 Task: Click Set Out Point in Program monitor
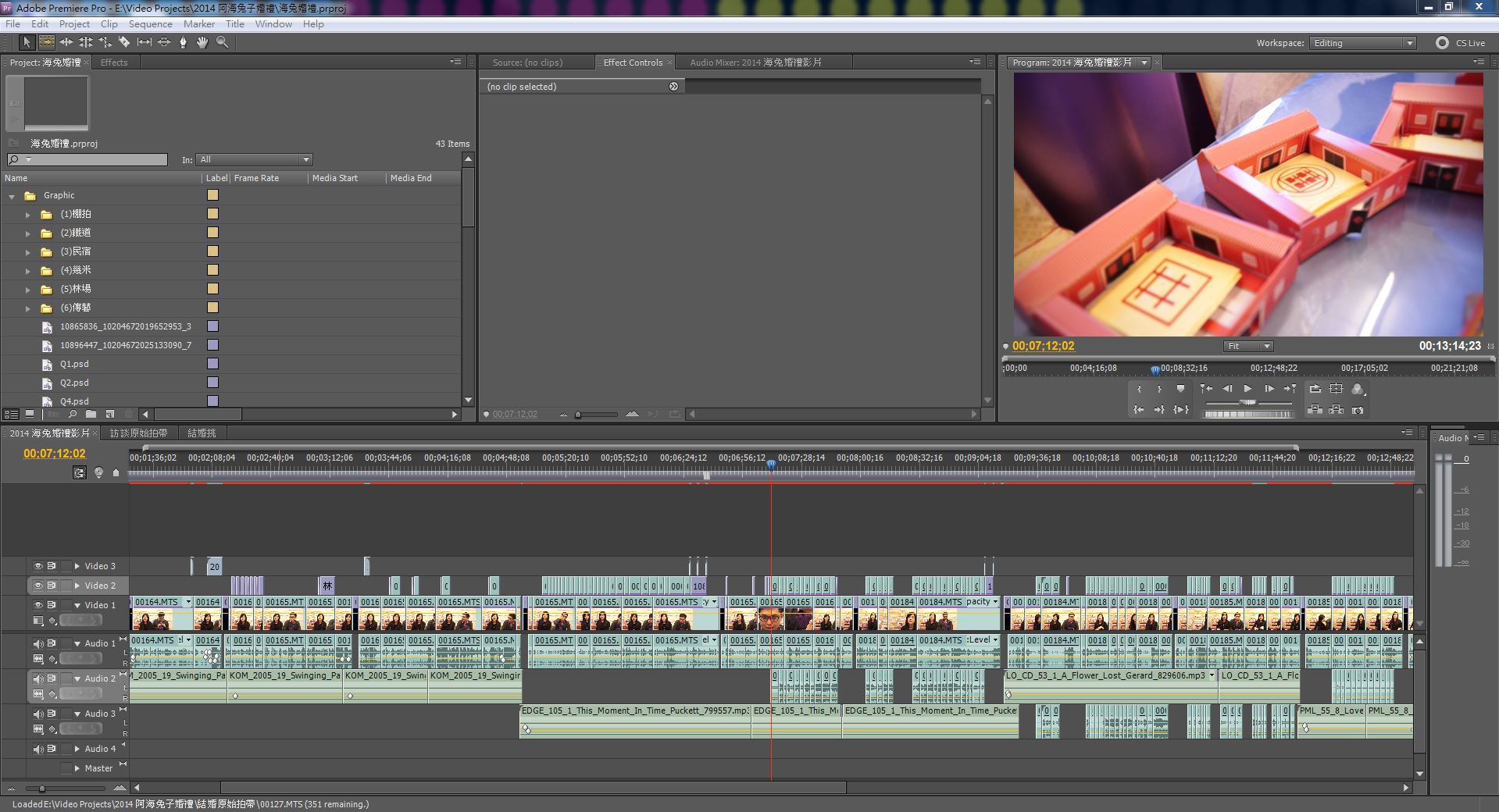click(x=1159, y=389)
